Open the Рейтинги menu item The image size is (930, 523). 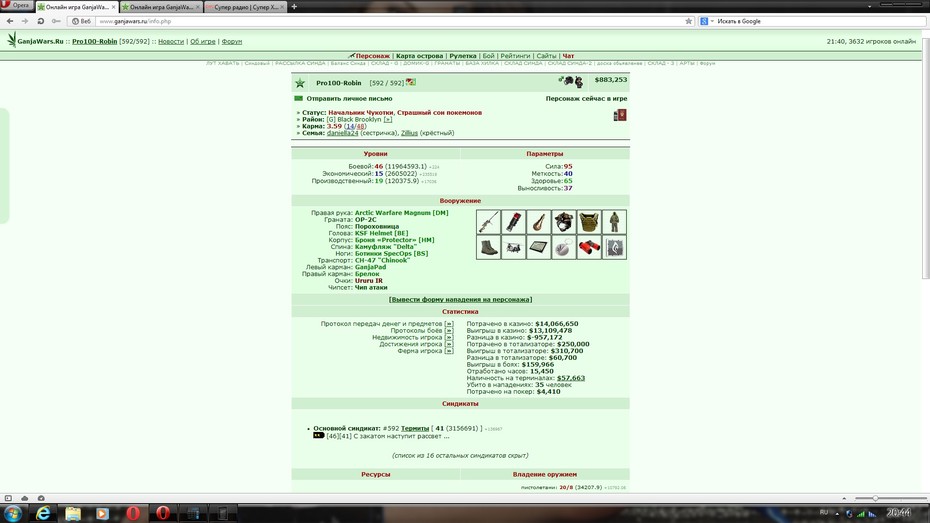(x=515, y=56)
